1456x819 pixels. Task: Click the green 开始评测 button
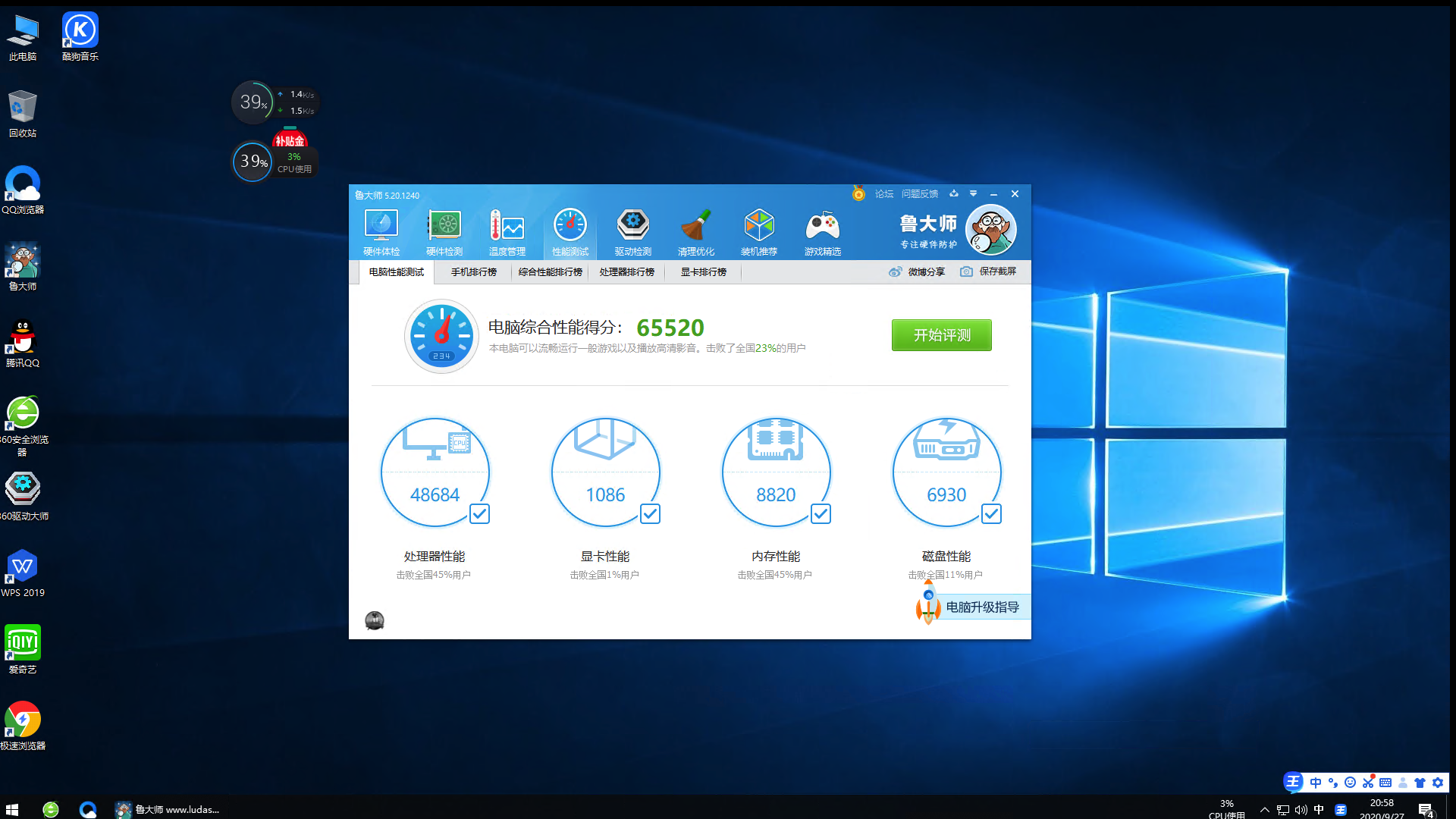[x=941, y=335]
